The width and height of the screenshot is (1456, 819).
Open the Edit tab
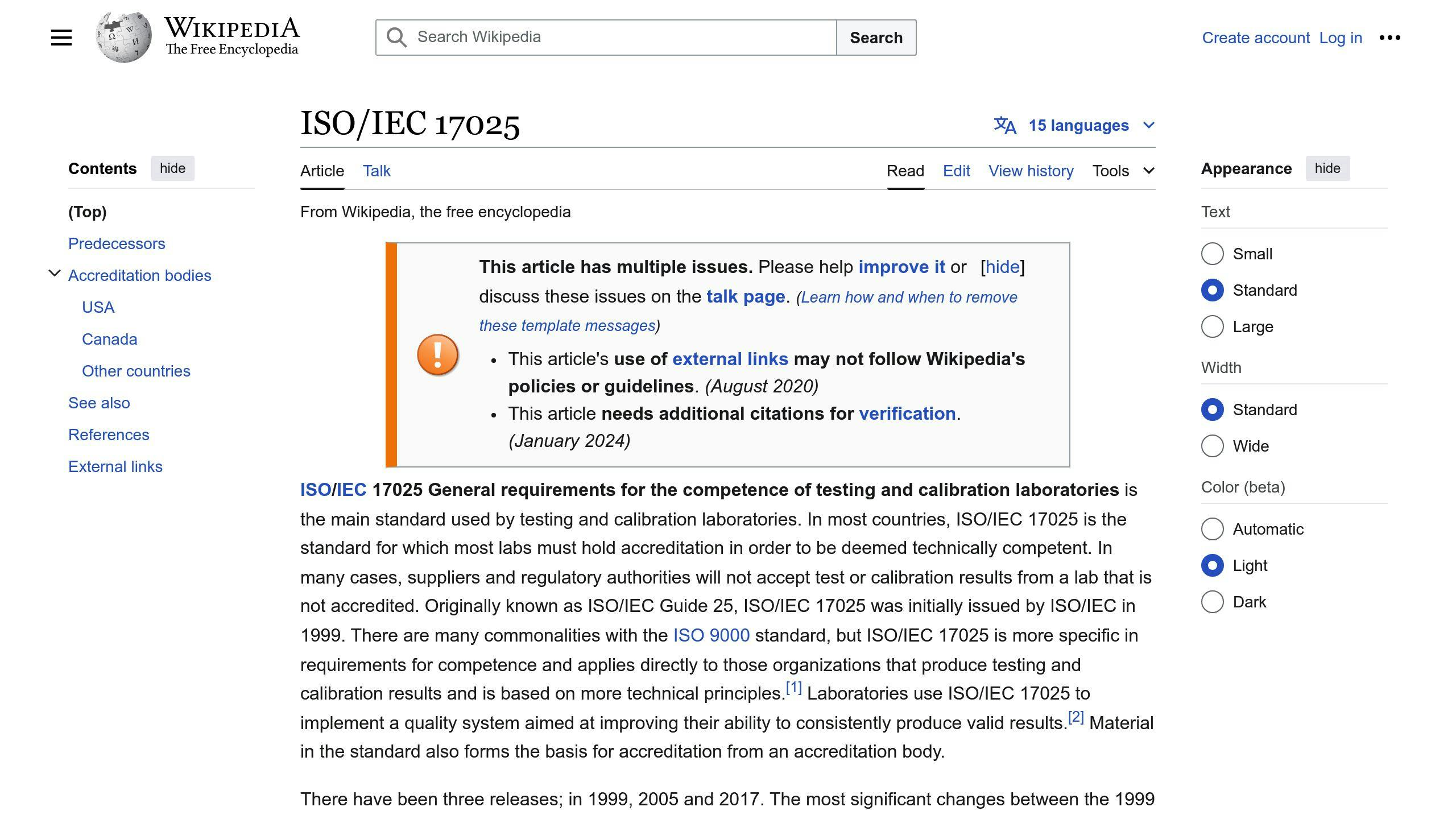click(957, 171)
